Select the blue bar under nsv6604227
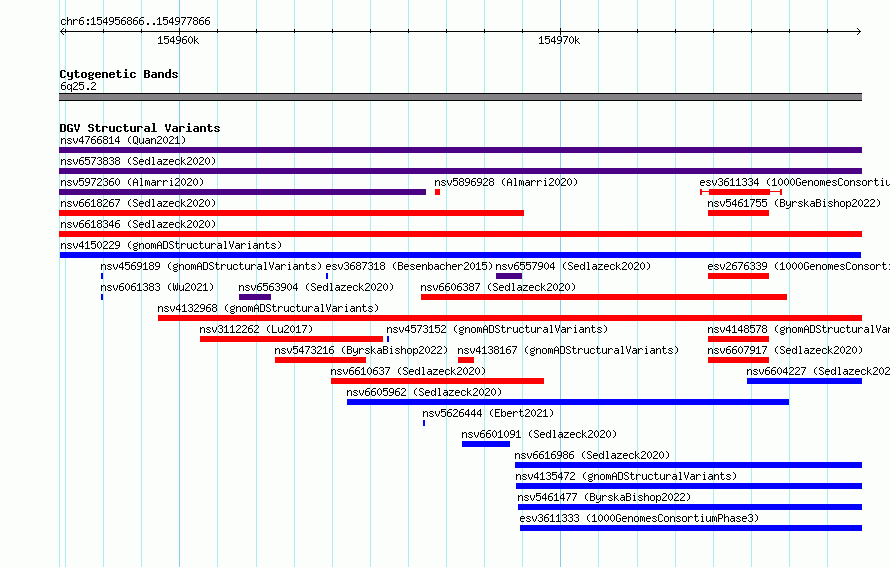 tap(804, 381)
